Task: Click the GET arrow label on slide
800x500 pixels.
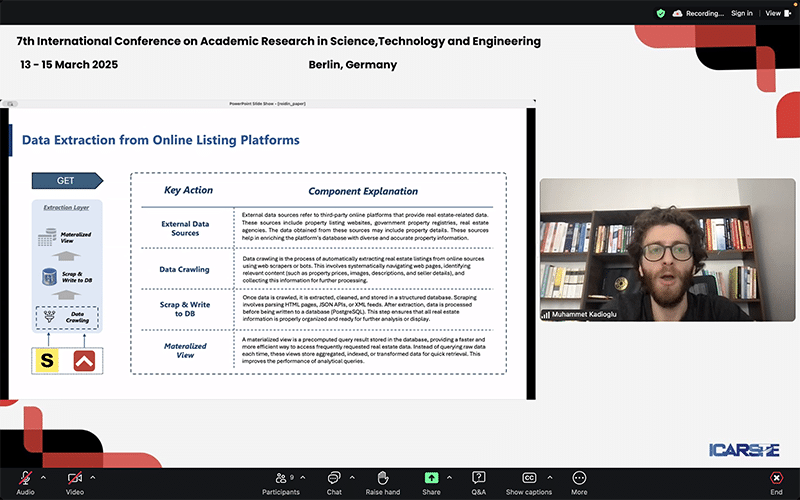Action: [67, 181]
